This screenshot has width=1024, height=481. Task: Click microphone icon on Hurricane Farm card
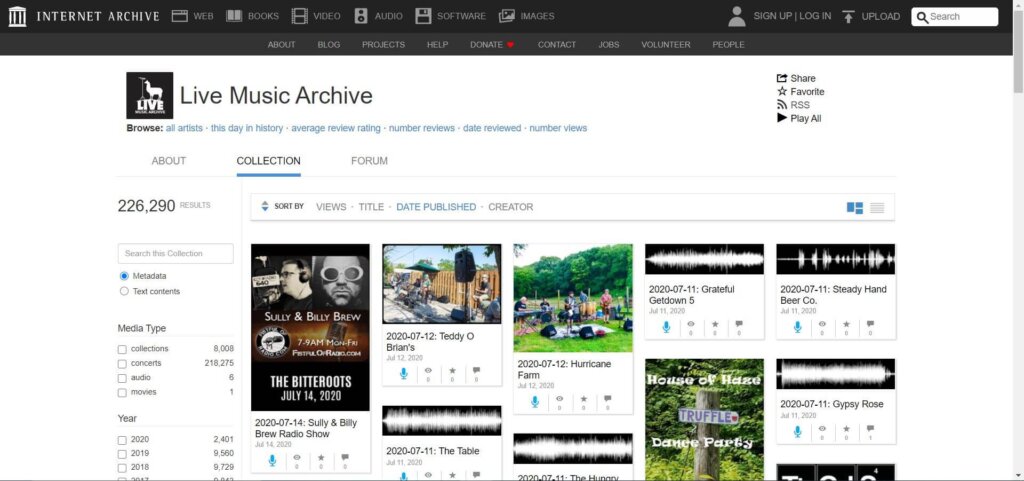click(x=535, y=401)
